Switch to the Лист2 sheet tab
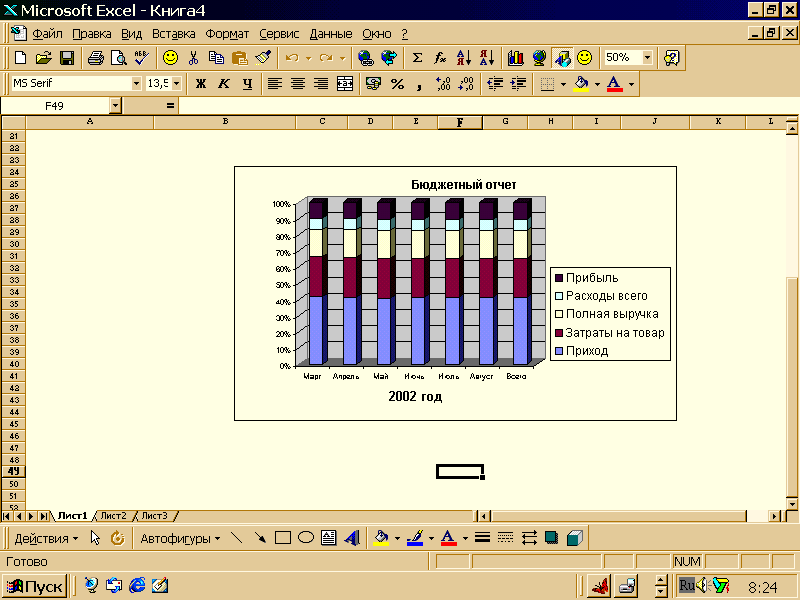 click(113, 516)
